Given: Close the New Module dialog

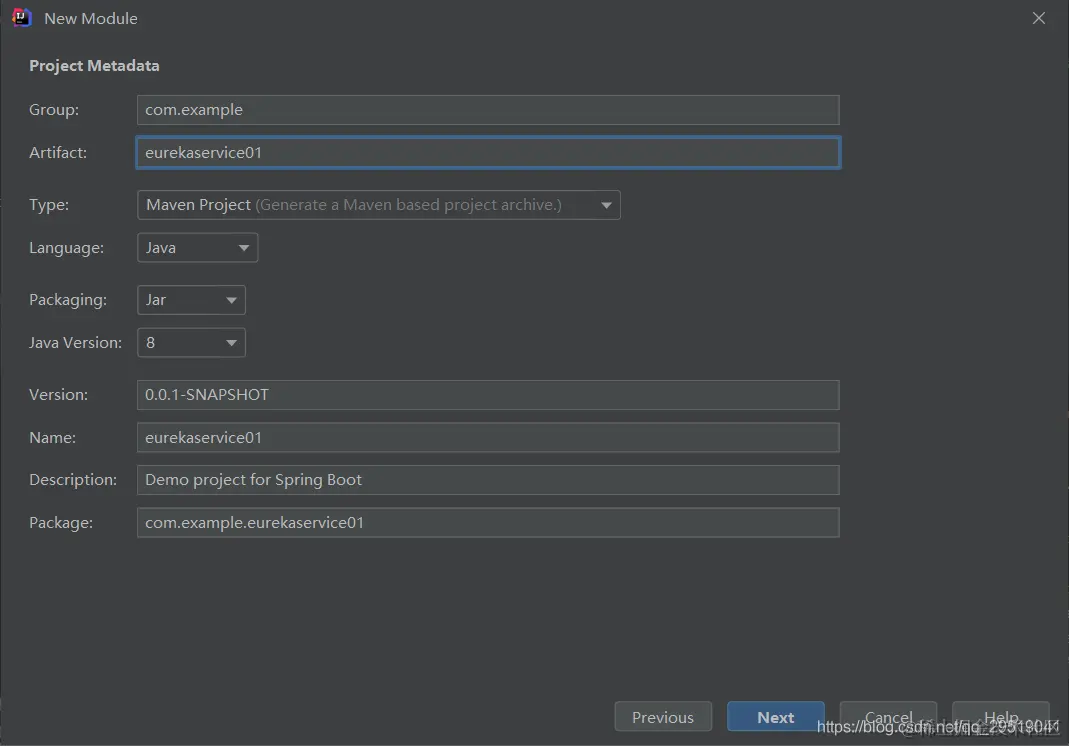Looking at the screenshot, I should (1038, 18).
